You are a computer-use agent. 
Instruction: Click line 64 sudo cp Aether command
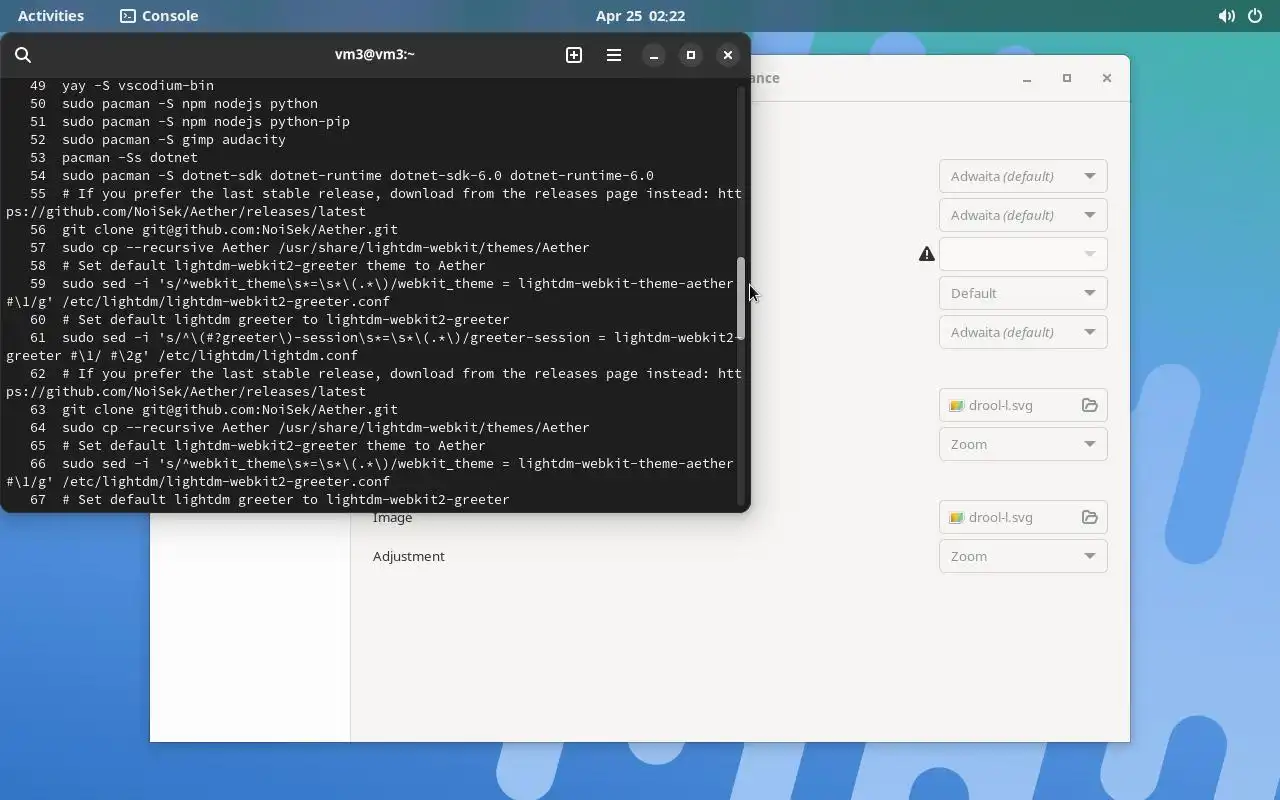[x=326, y=428]
